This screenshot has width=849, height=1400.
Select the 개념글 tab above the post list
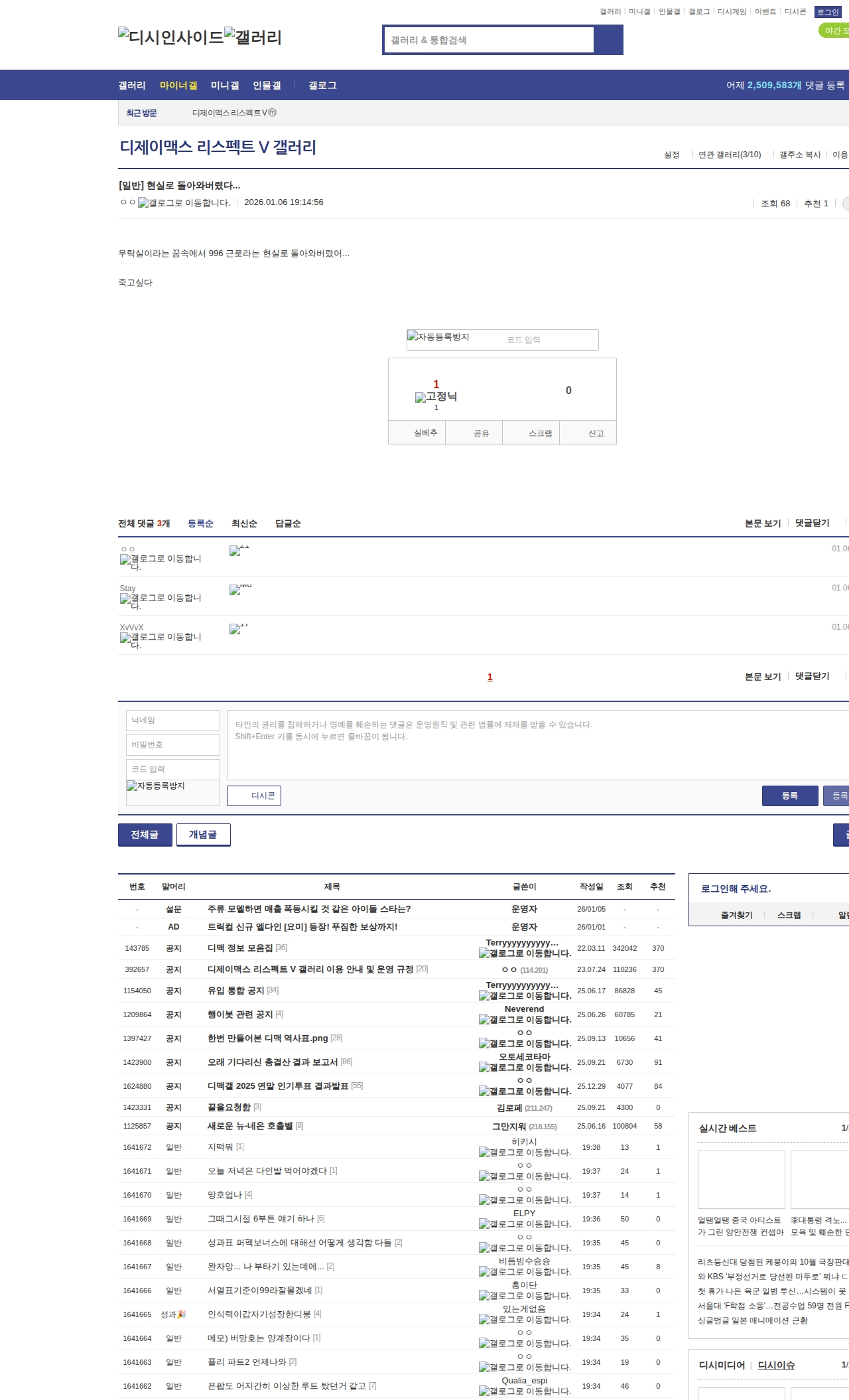pos(203,835)
